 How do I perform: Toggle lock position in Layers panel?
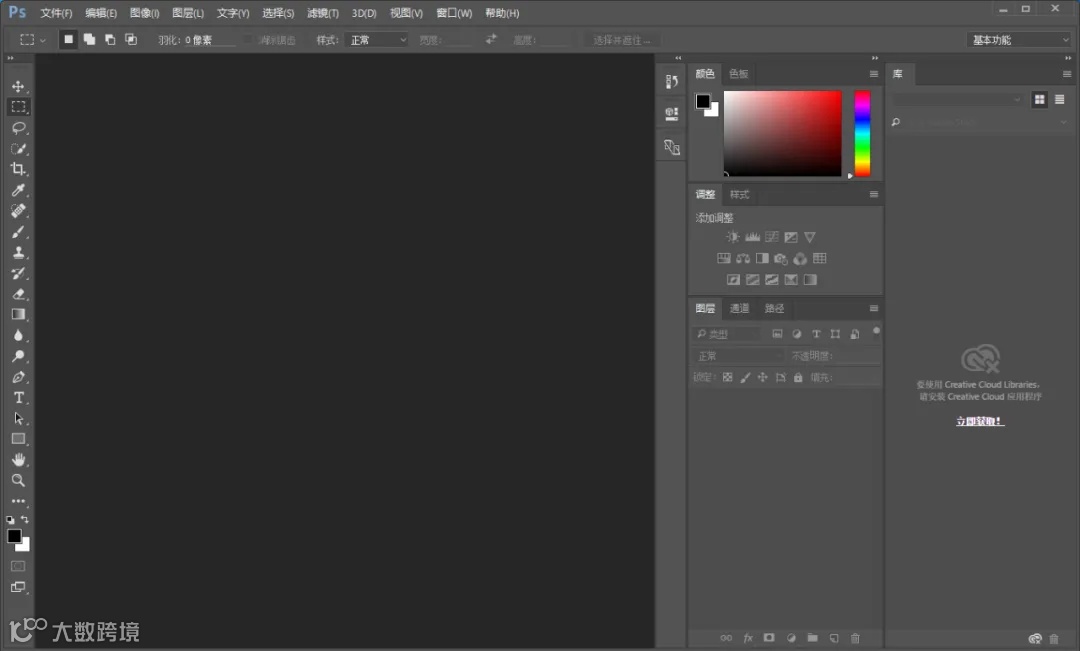(762, 378)
